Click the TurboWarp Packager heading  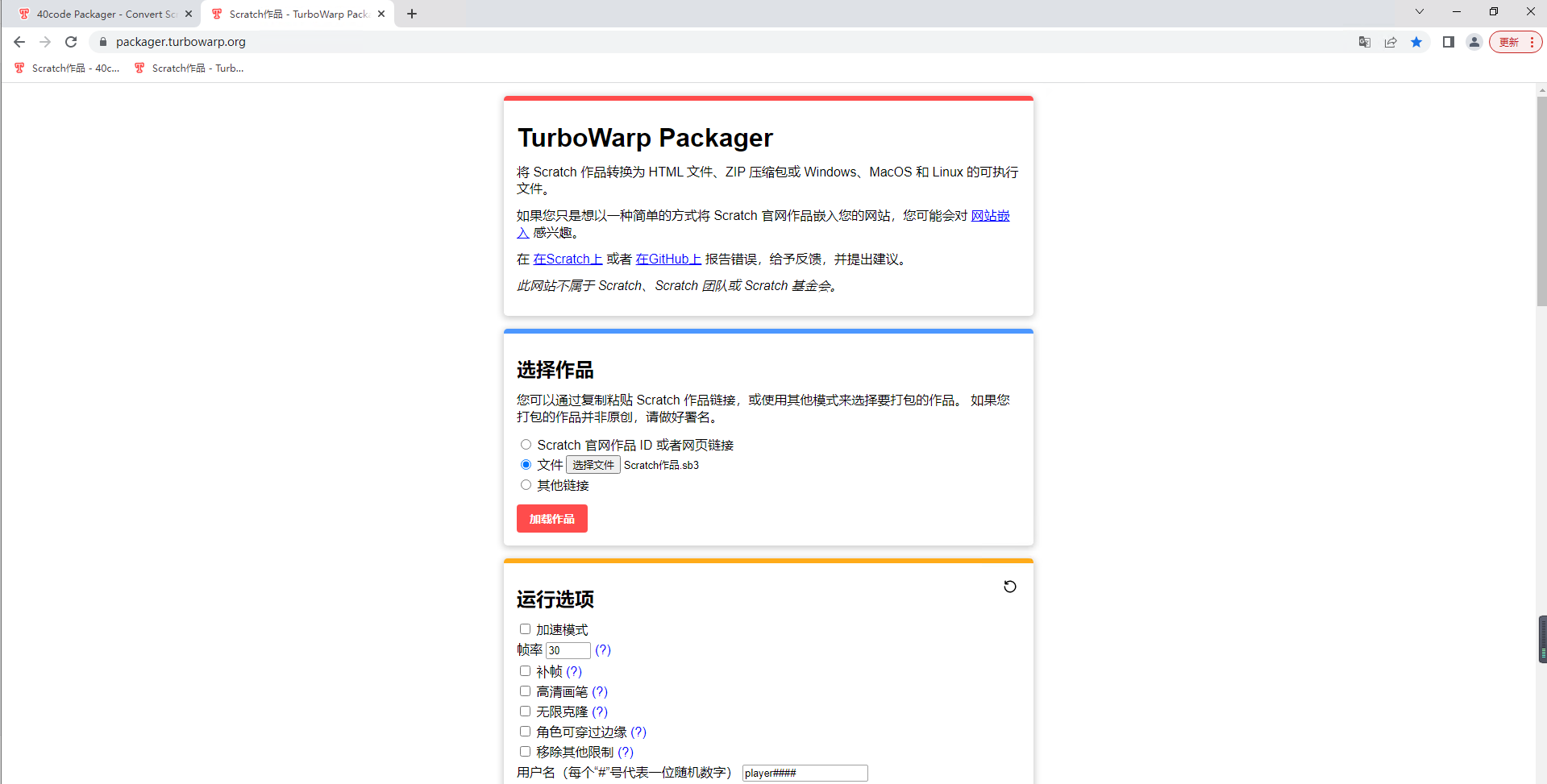click(x=645, y=138)
